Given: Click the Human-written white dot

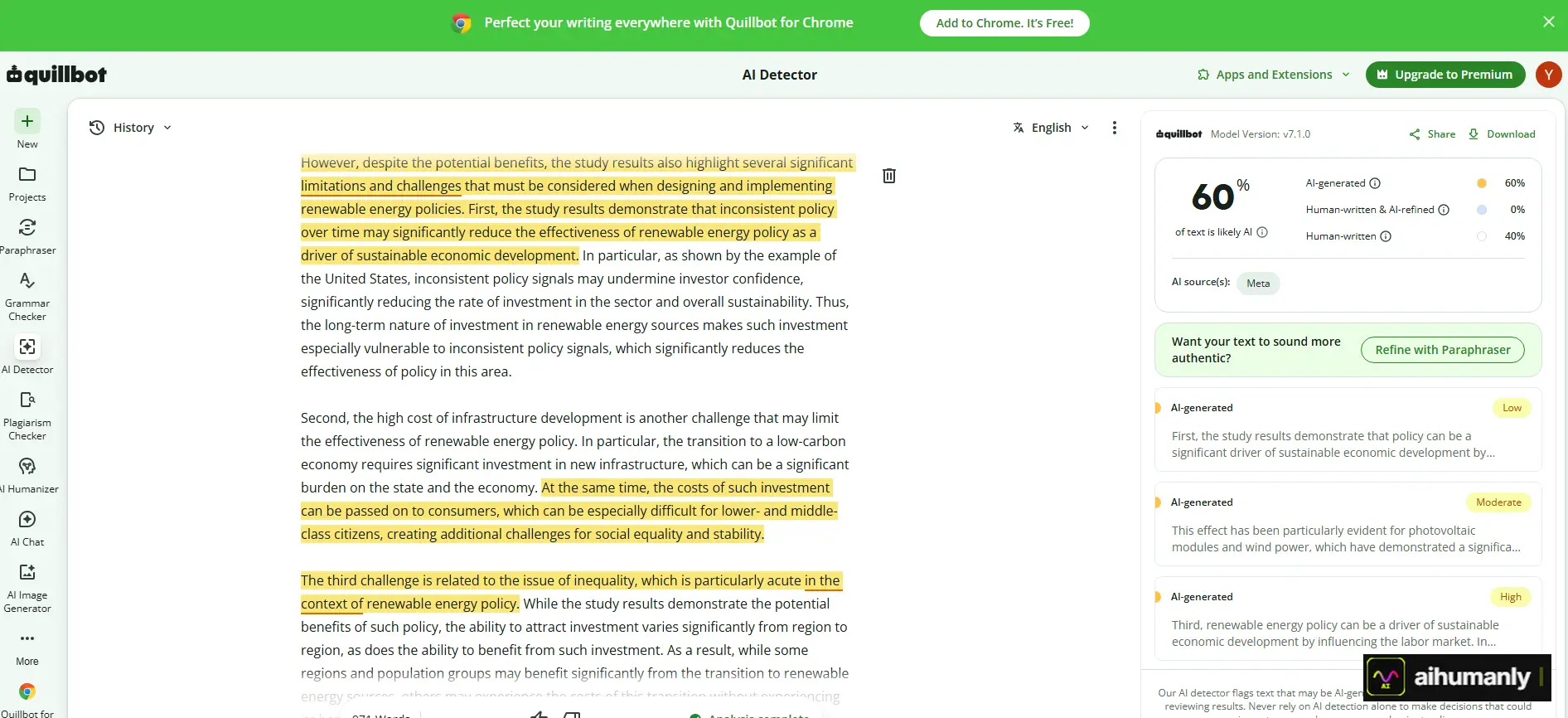Looking at the screenshot, I should click(x=1482, y=236).
